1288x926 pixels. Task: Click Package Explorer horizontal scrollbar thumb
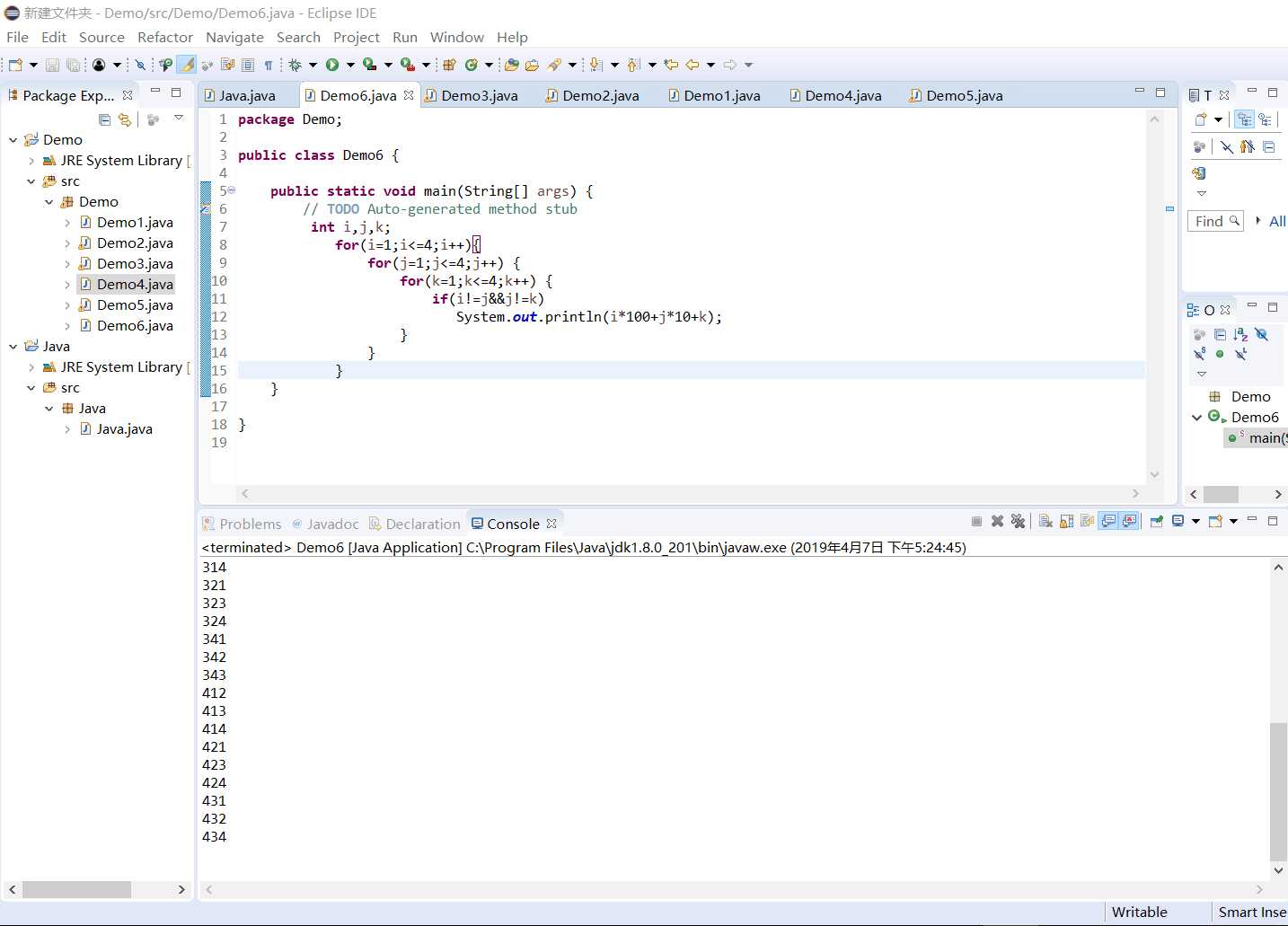tap(76, 889)
